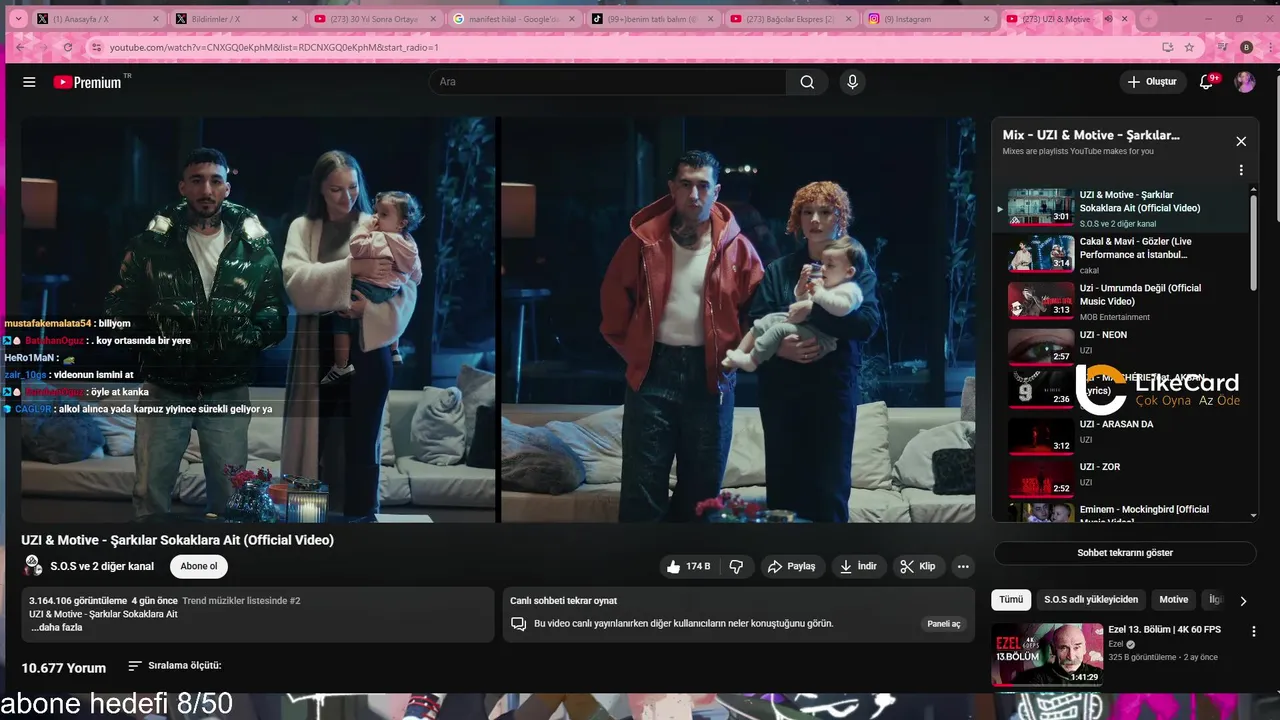Switch to benim tatlı balım TikTok tab
The height and width of the screenshot is (720, 1280).
tap(651, 19)
